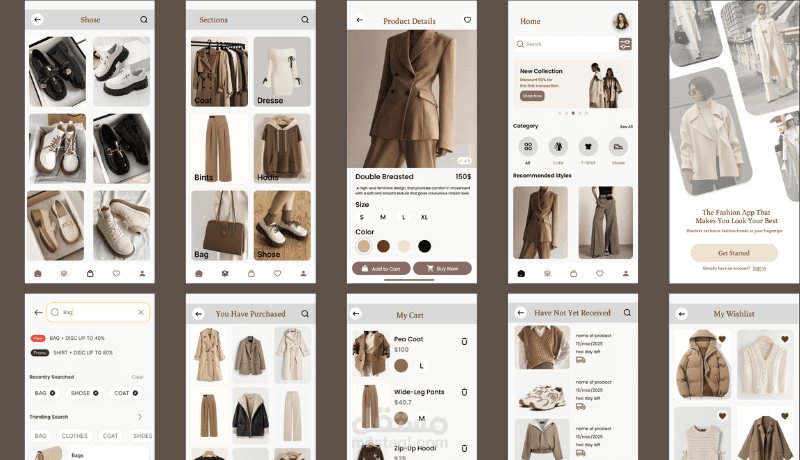Open shopping bag icon in Shose bottom bar
The width and height of the screenshot is (800, 460).
point(90,273)
